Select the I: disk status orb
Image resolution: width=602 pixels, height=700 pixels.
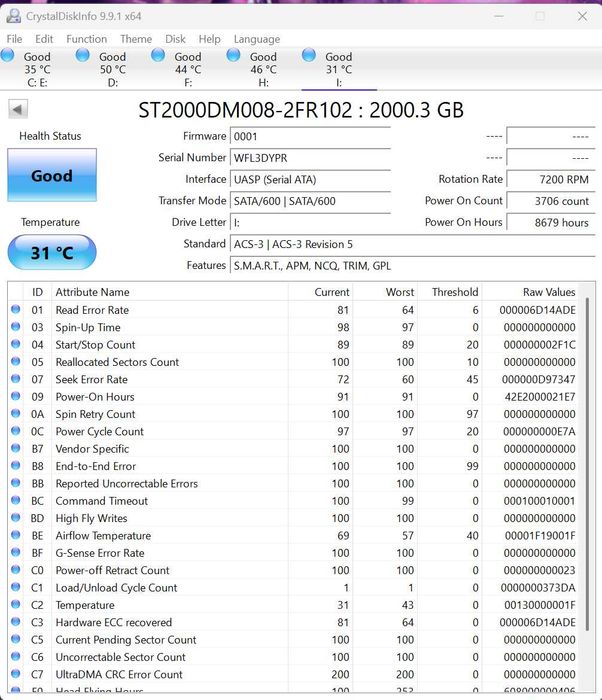coord(309,55)
